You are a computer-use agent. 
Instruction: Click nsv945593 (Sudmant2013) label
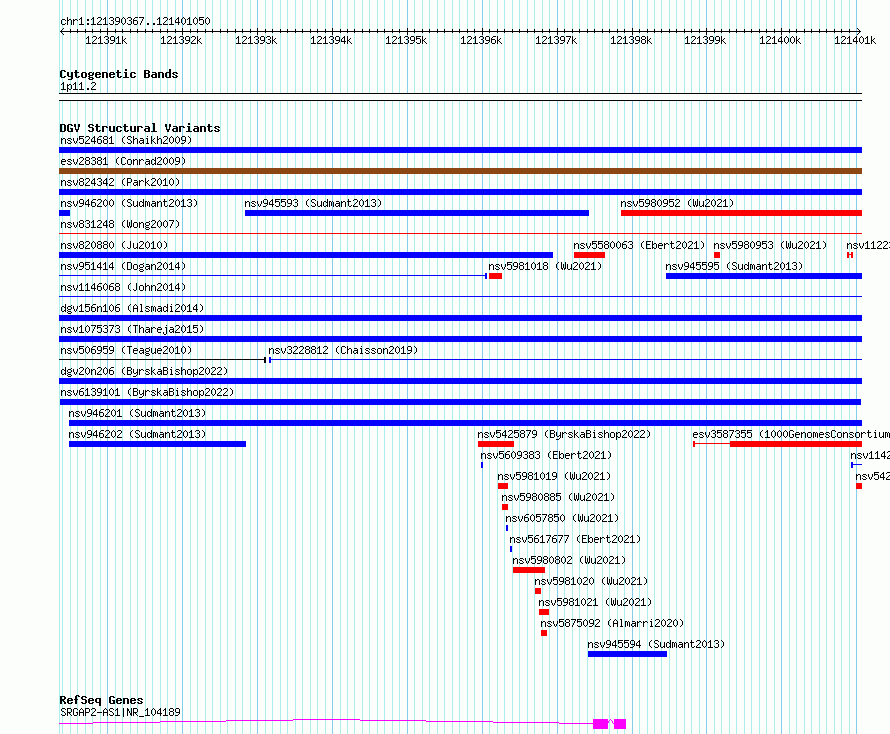313,203
